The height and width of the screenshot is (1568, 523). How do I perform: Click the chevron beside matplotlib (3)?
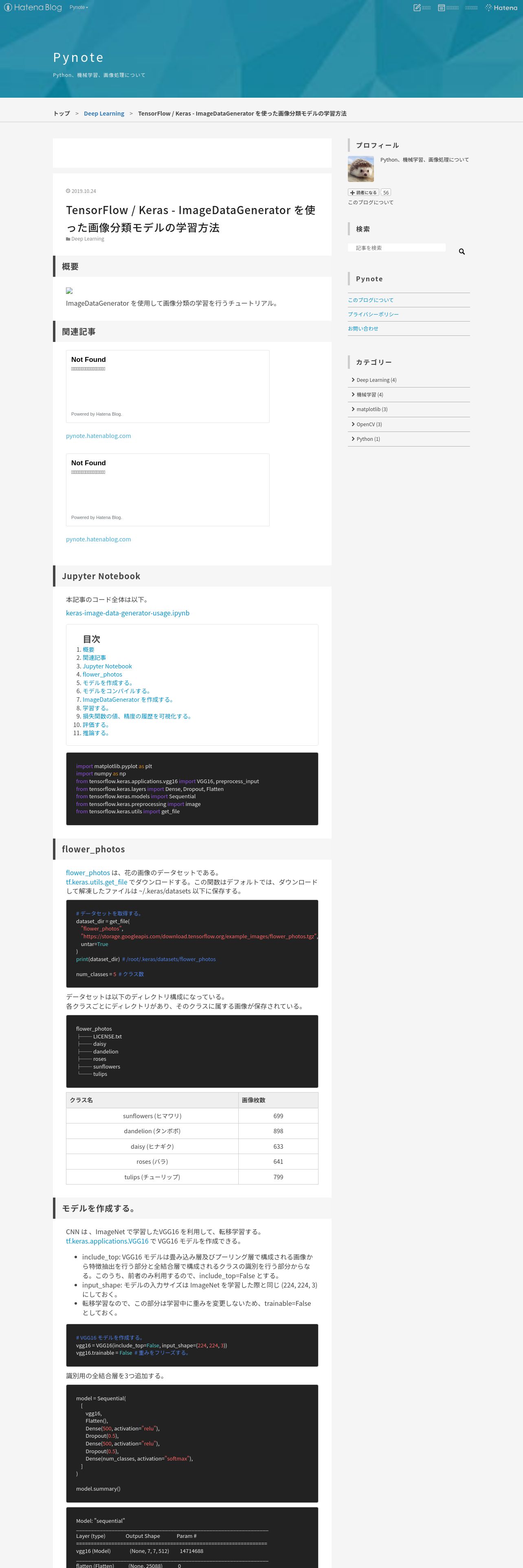(353, 409)
